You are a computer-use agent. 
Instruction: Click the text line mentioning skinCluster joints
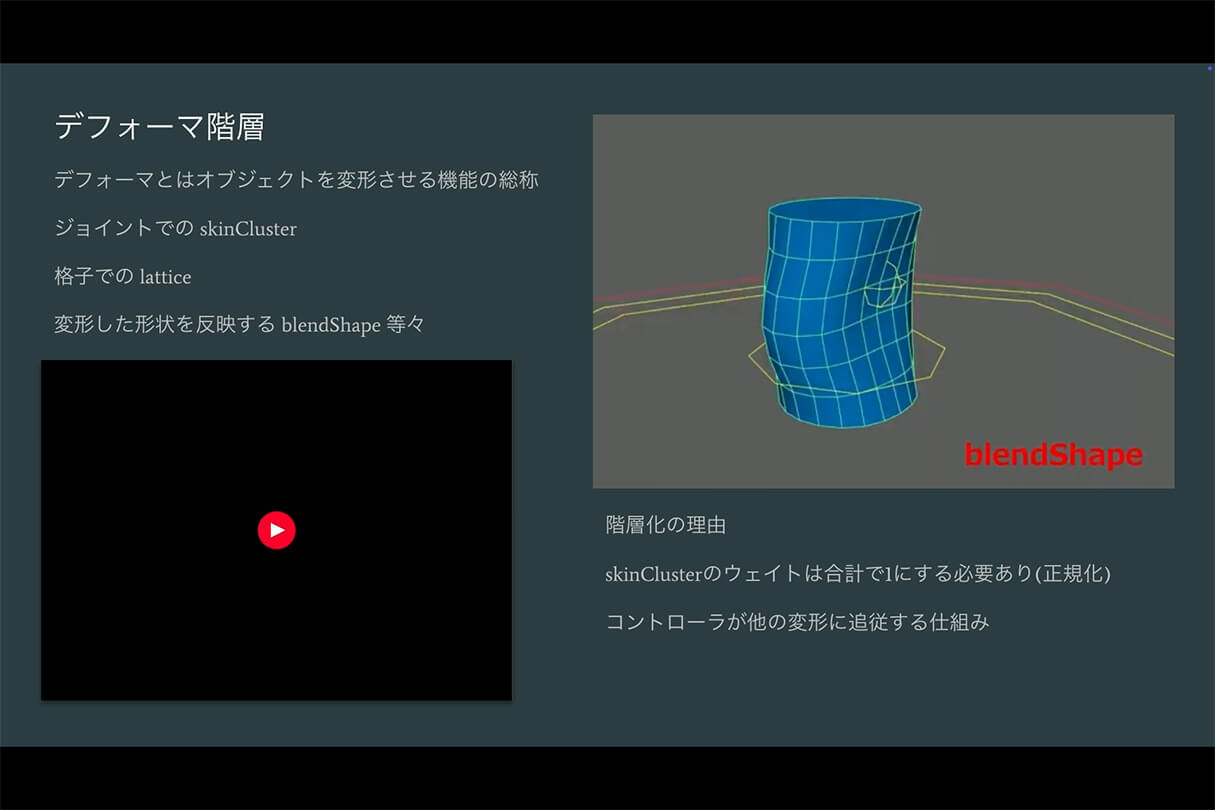175,228
